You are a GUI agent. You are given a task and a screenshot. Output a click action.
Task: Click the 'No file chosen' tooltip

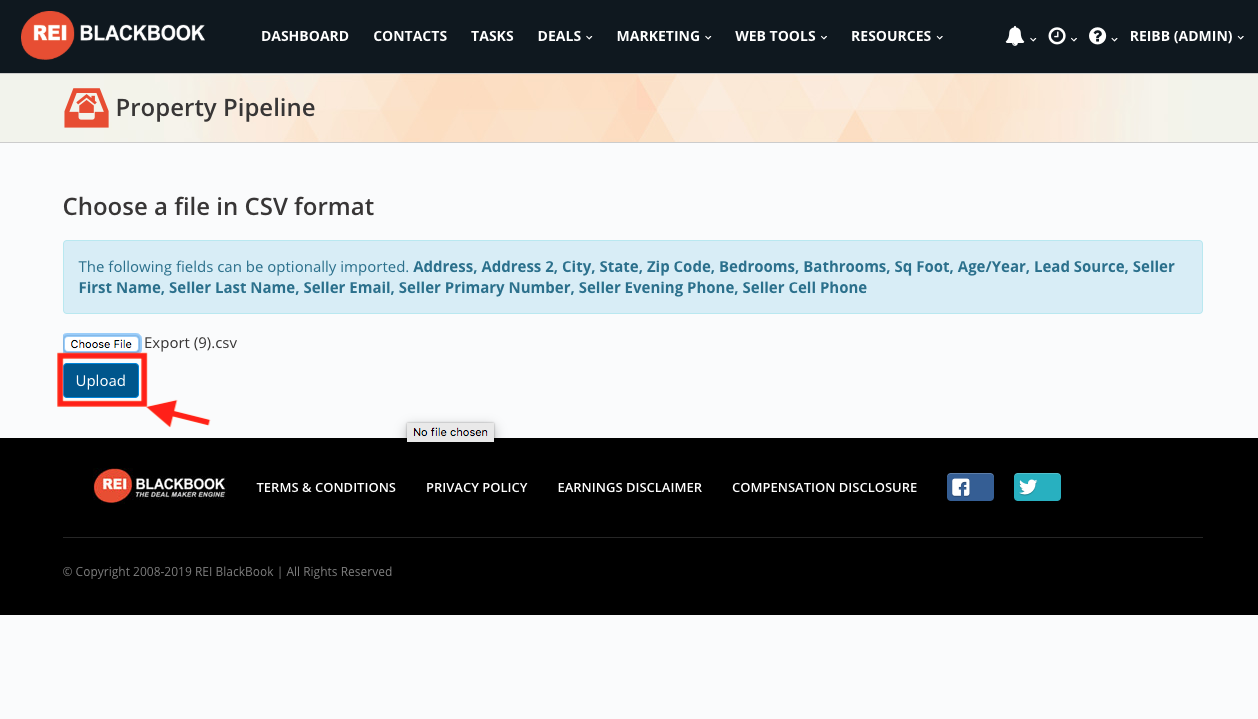point(450,432)
